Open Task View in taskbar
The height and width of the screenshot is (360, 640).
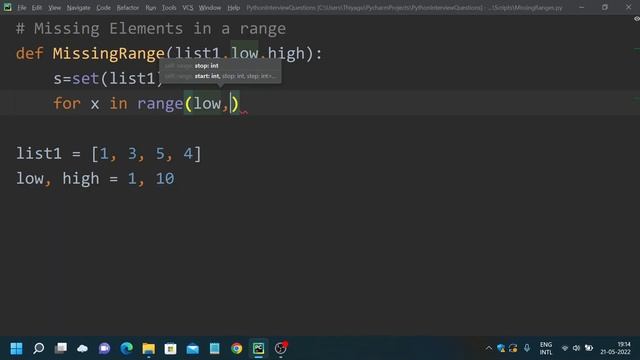pyautogui.click(x=61, y=348)
